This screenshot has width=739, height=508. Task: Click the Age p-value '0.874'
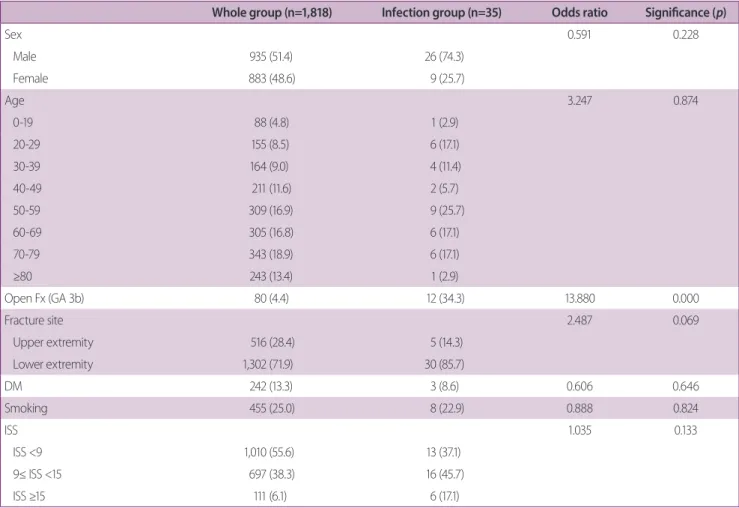pos(686,100)
